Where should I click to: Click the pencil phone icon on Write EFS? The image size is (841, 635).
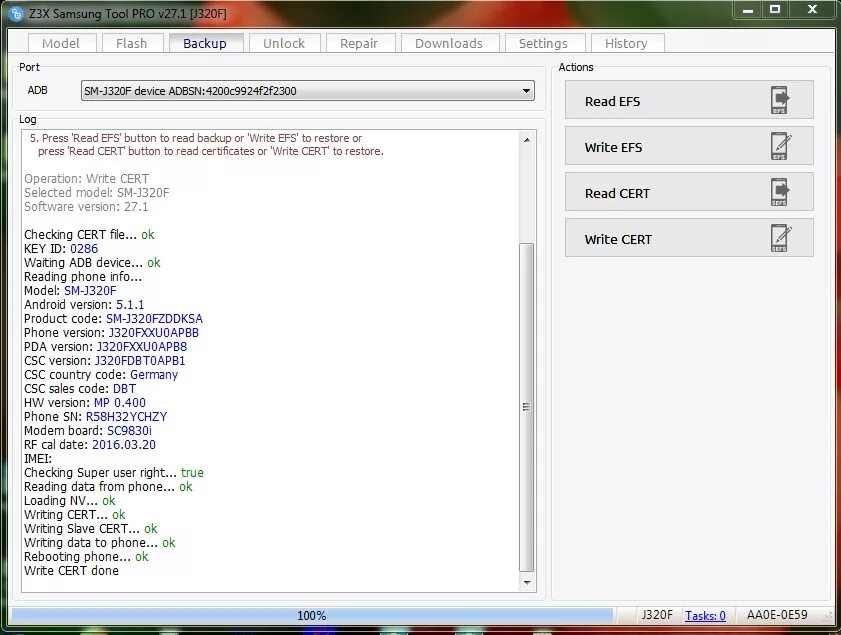pyautogui.click(x=780, y=146)
